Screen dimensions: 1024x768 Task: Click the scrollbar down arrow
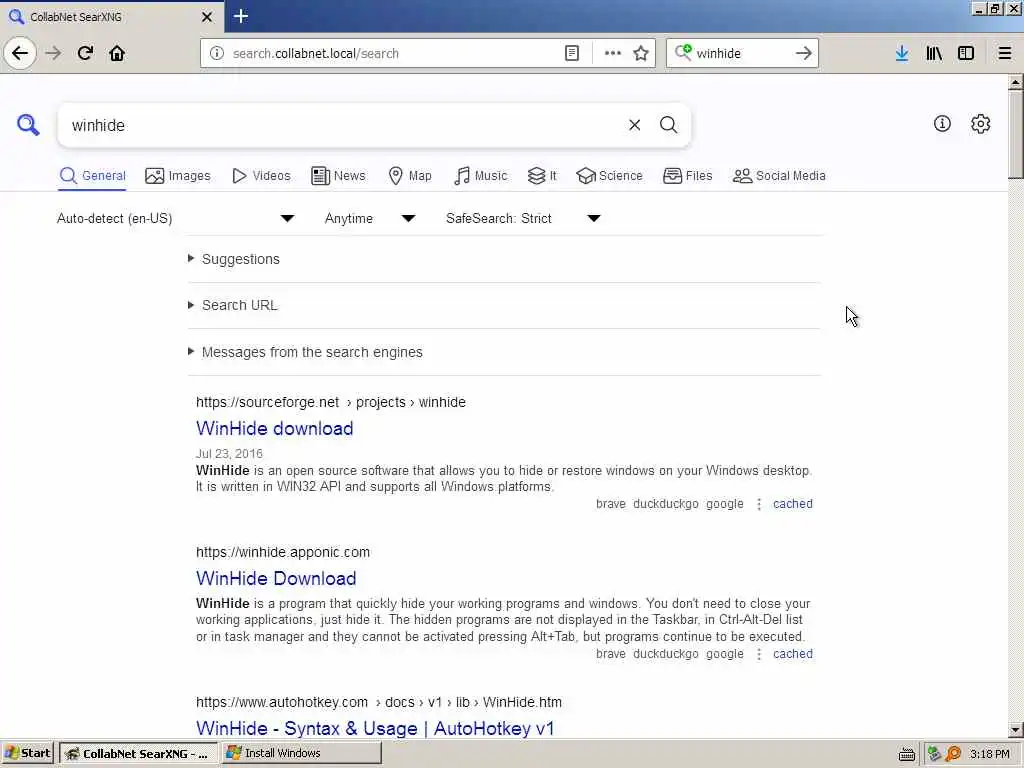(1016, 729)
